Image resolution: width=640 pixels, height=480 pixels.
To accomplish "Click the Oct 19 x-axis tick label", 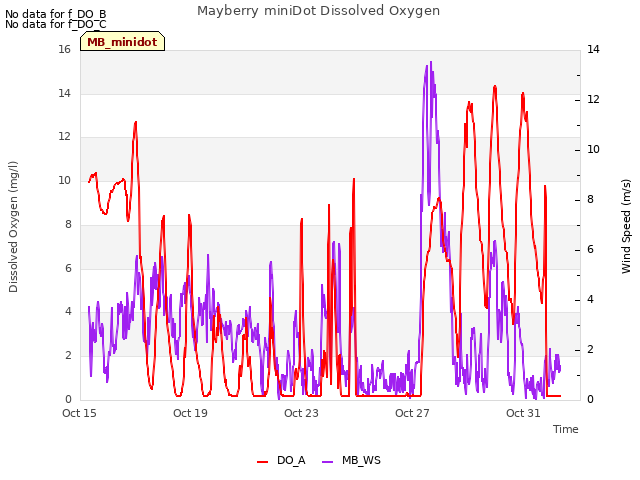I will point(190,413).
